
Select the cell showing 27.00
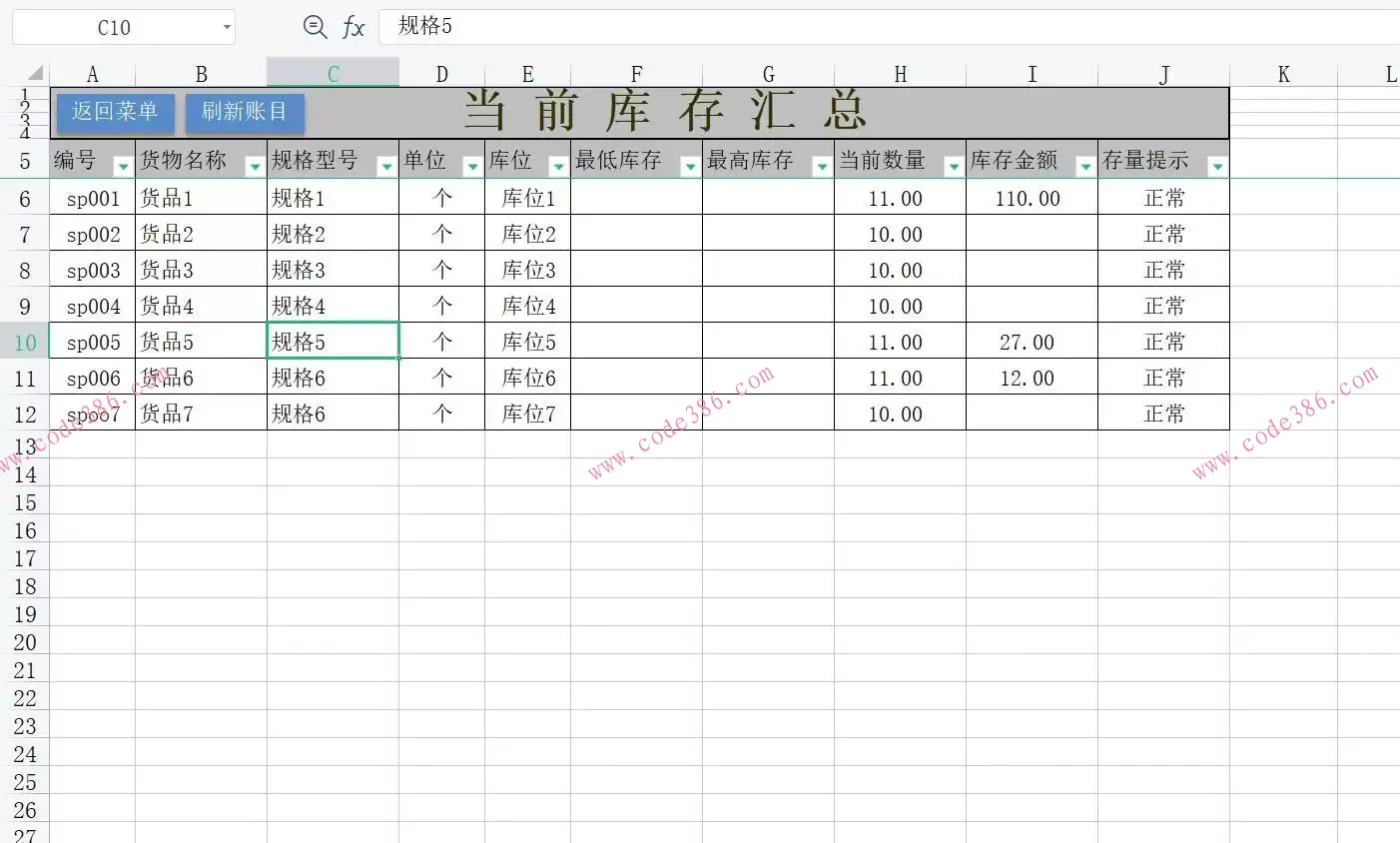[1032, 342]
